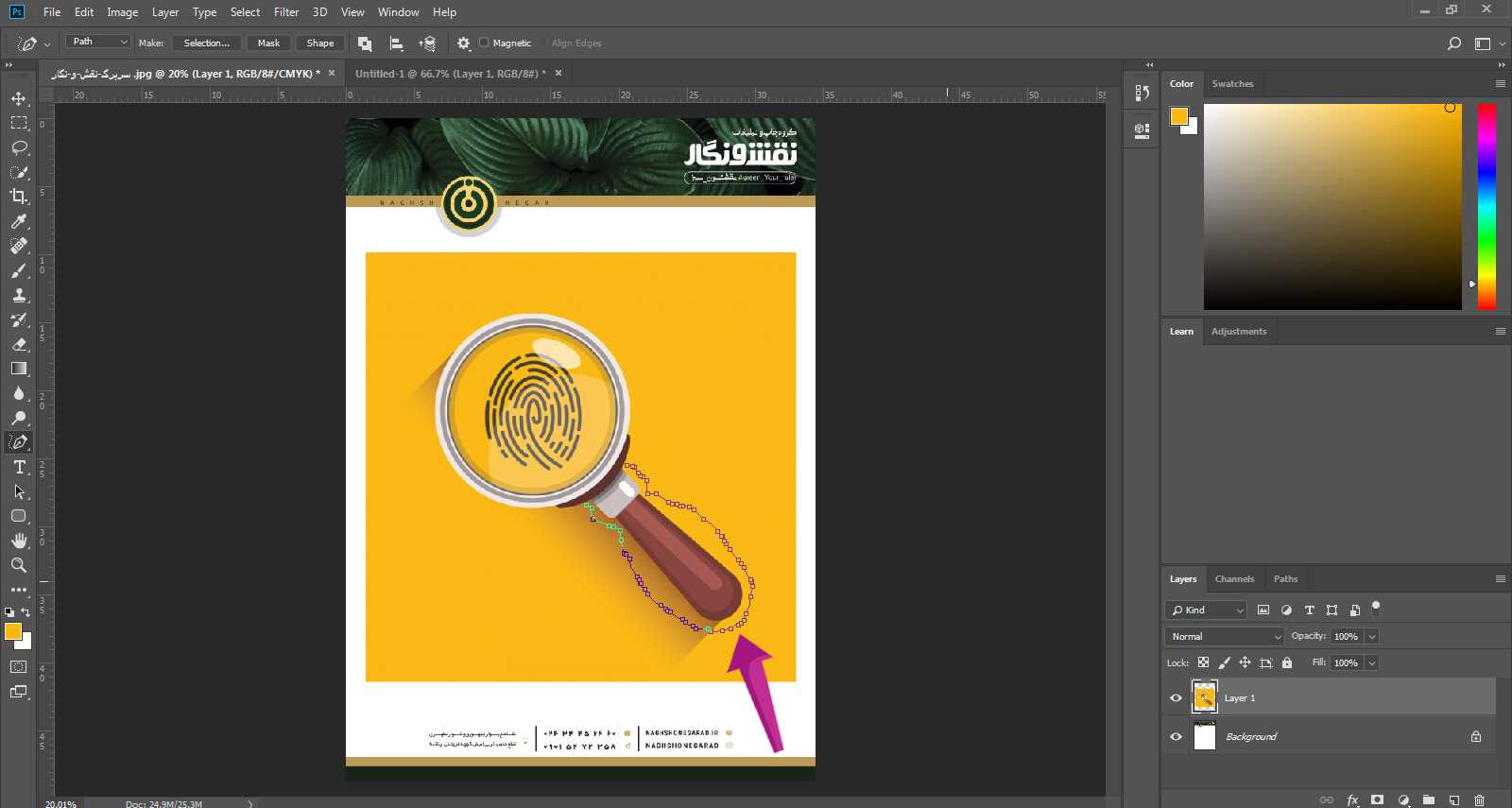This screenshot has width=1512, height=808.
Task: Open the Filter menu
Action: [286, 12]
